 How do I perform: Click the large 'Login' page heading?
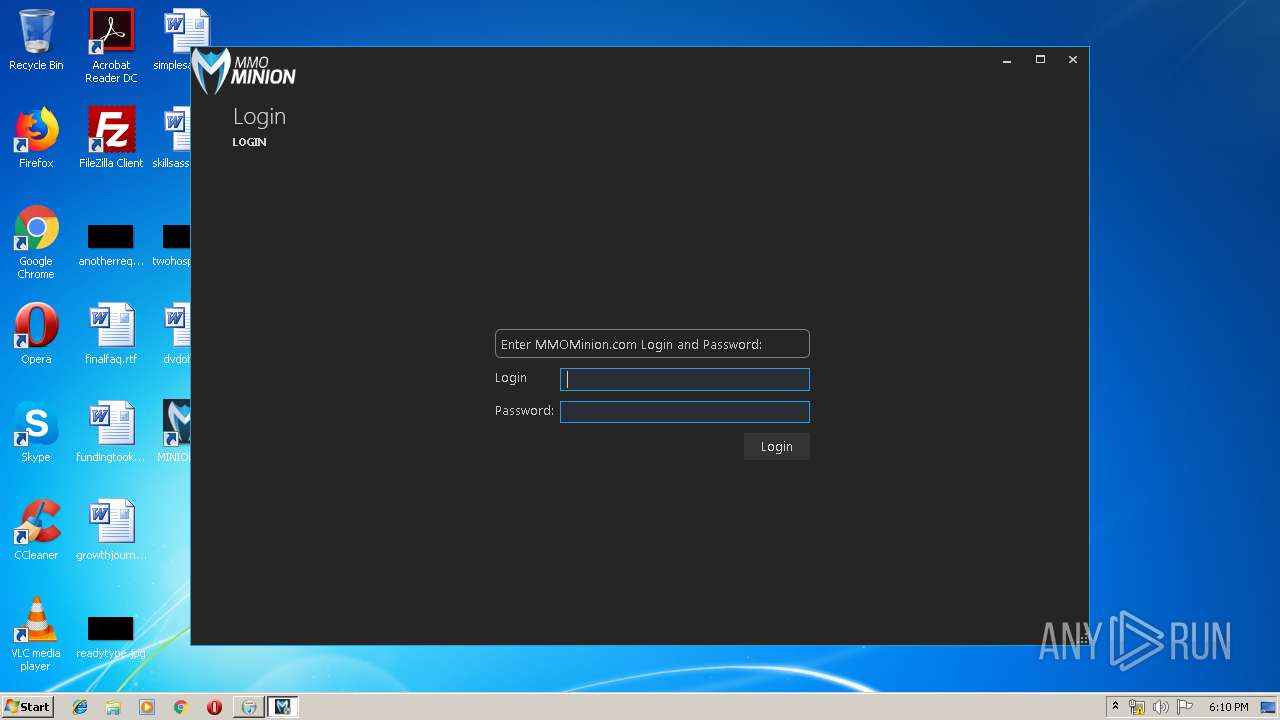(260, 117)
